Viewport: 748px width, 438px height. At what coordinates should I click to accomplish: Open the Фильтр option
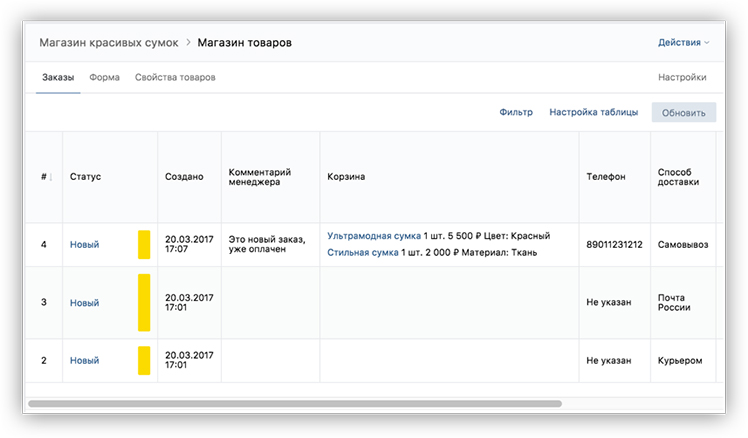(x=516, y=112)
